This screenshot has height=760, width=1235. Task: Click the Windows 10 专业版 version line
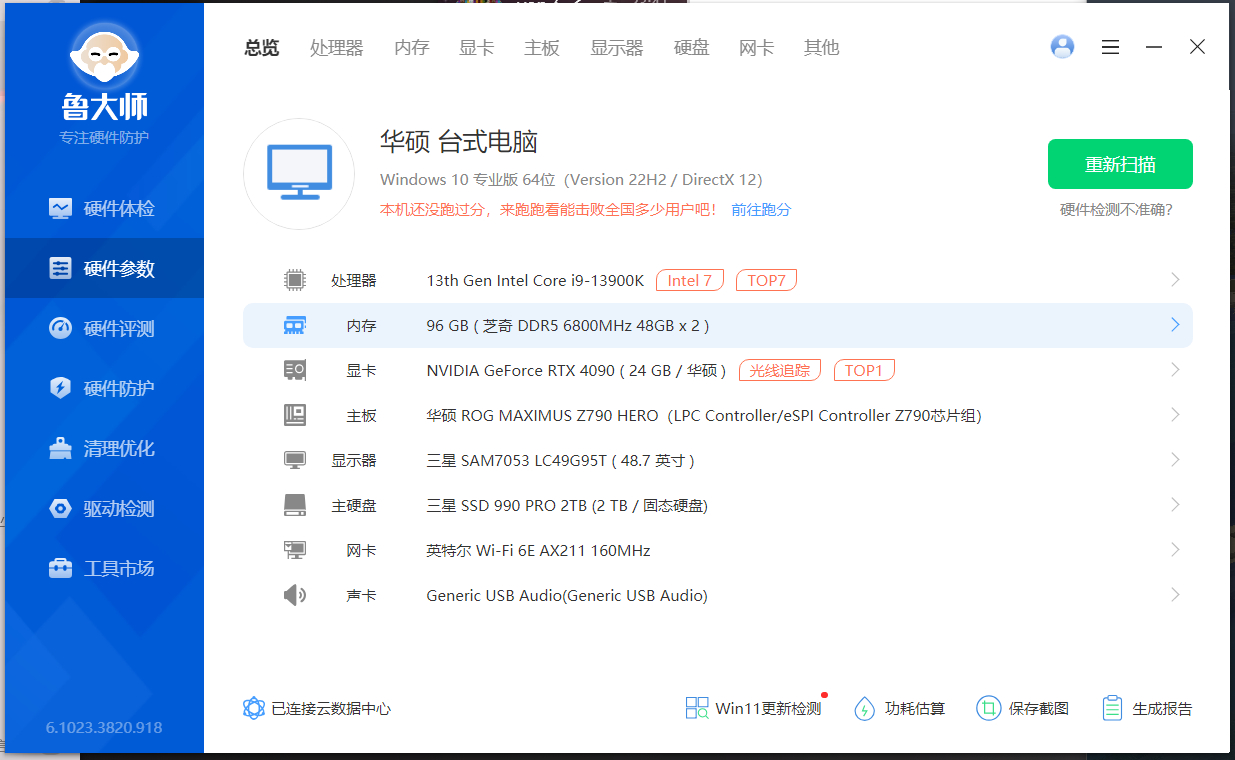pos(571,180)
